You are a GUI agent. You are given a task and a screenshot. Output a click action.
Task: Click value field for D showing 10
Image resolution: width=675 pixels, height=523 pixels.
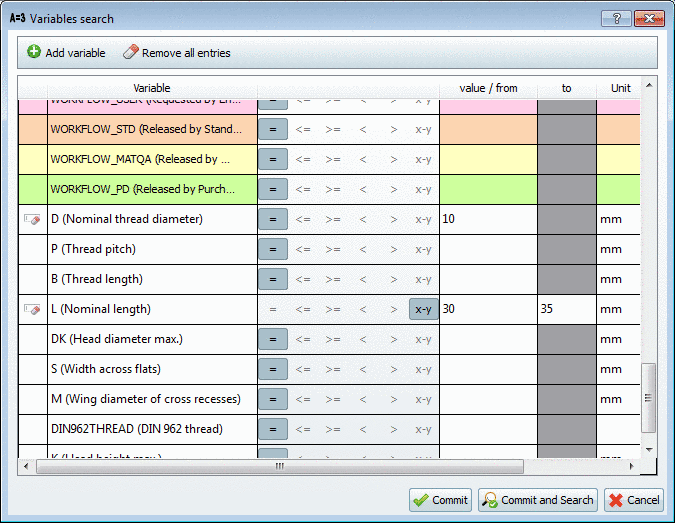tap(487, 219)
